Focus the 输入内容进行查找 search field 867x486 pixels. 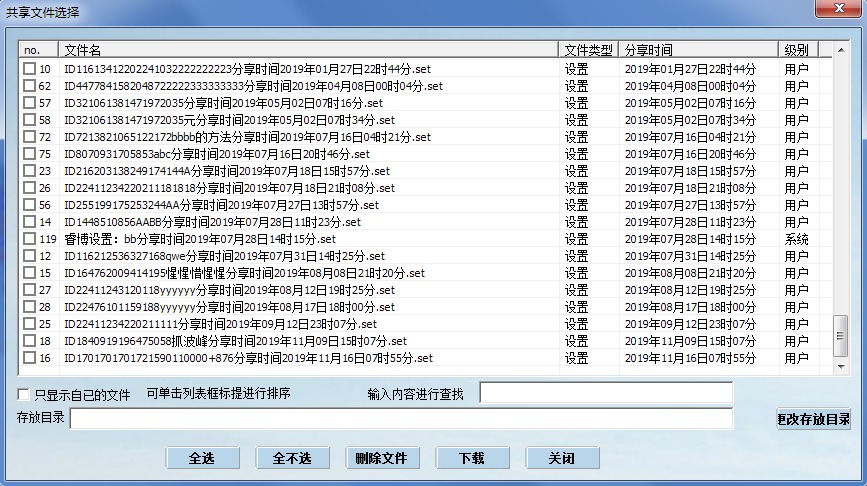pos(606,394)
